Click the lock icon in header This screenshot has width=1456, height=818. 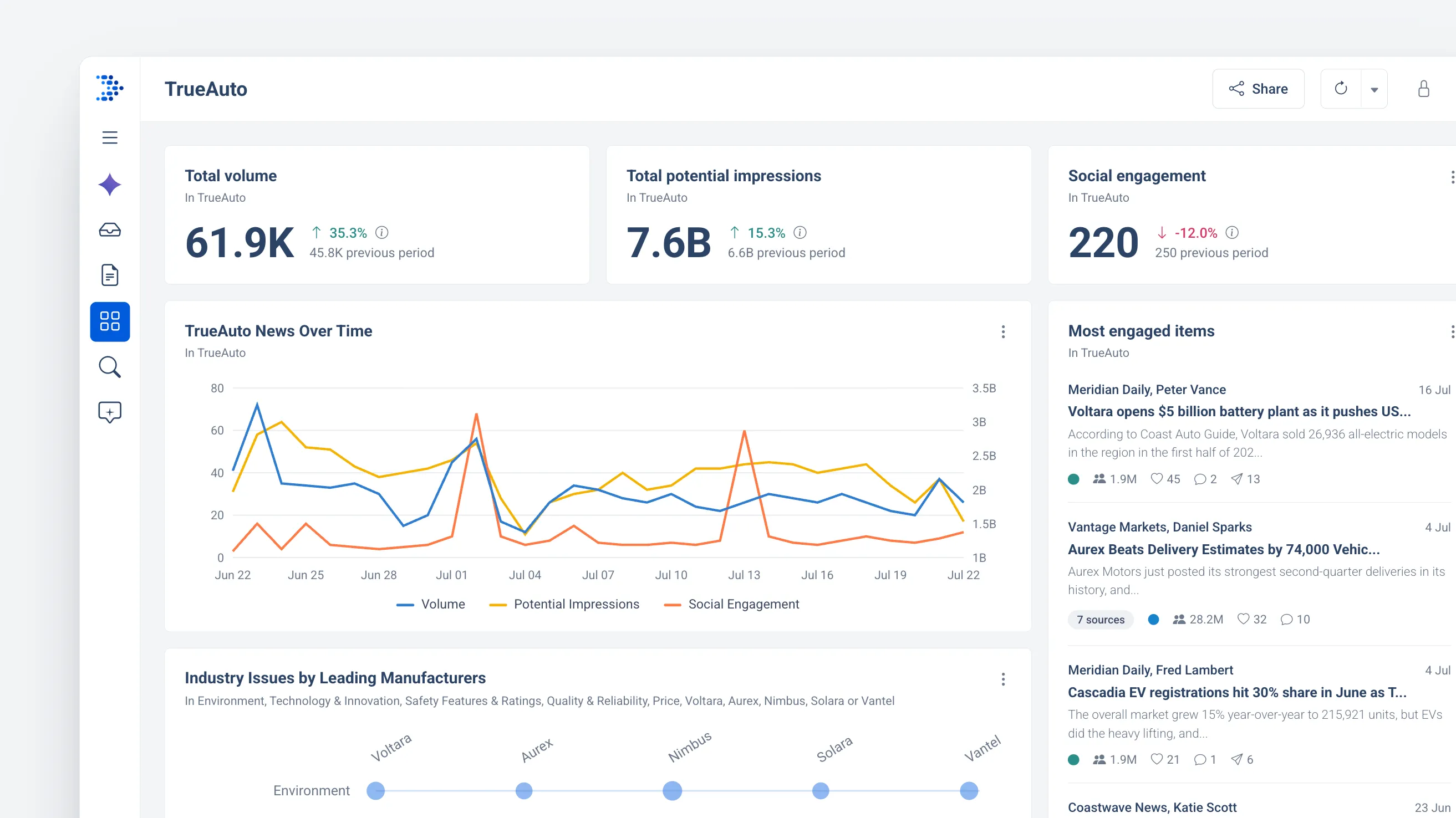pos(1423,89)
